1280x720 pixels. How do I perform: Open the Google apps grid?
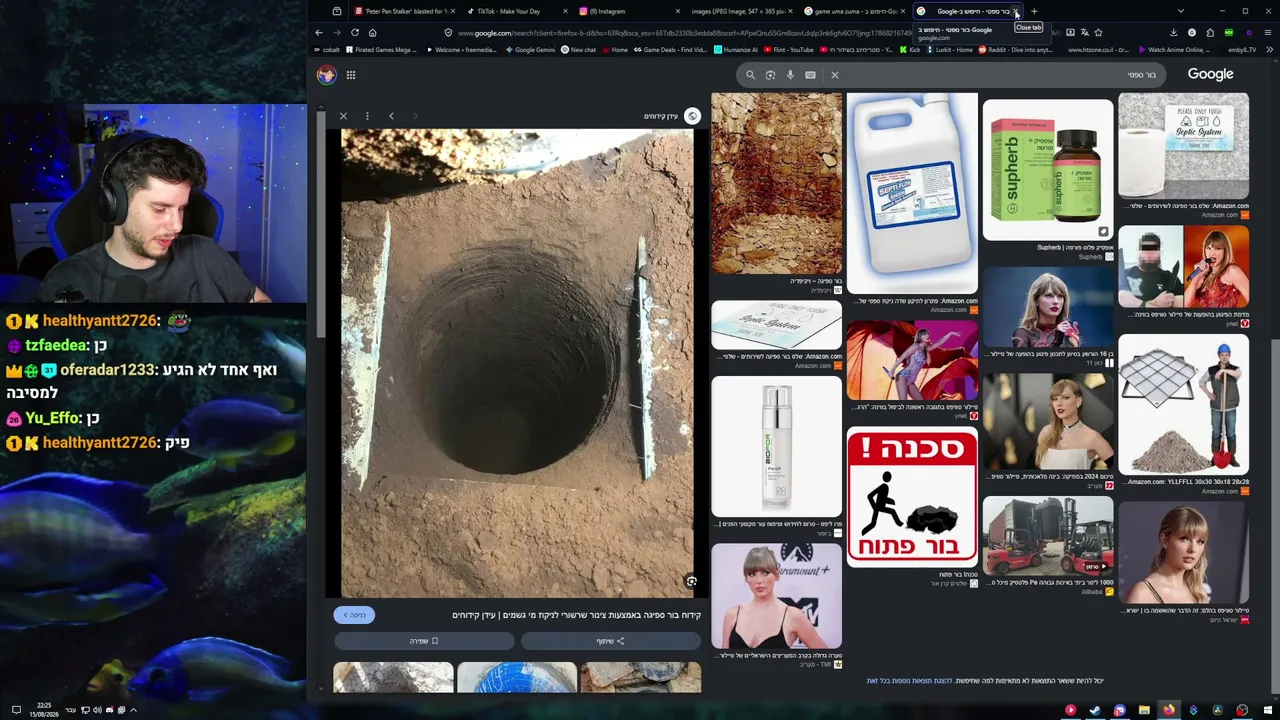[x=351, y=75]
